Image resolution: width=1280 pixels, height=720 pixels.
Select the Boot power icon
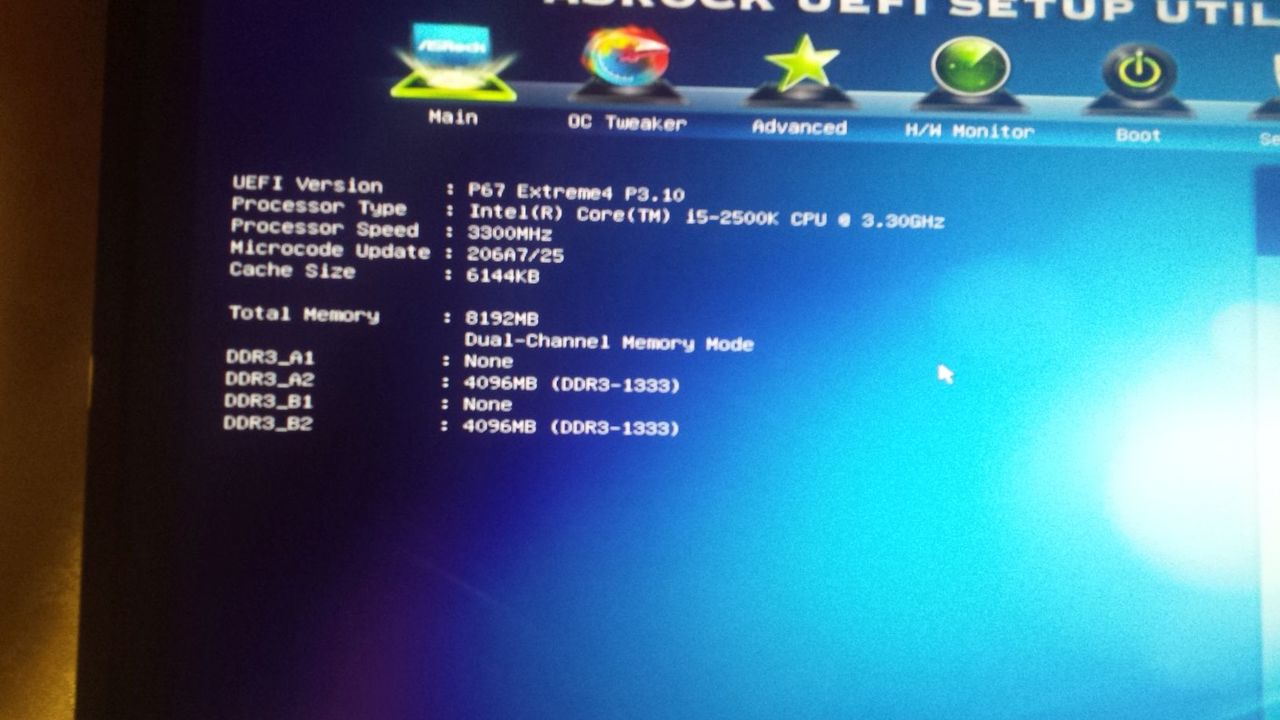[x=1139, y=79]
